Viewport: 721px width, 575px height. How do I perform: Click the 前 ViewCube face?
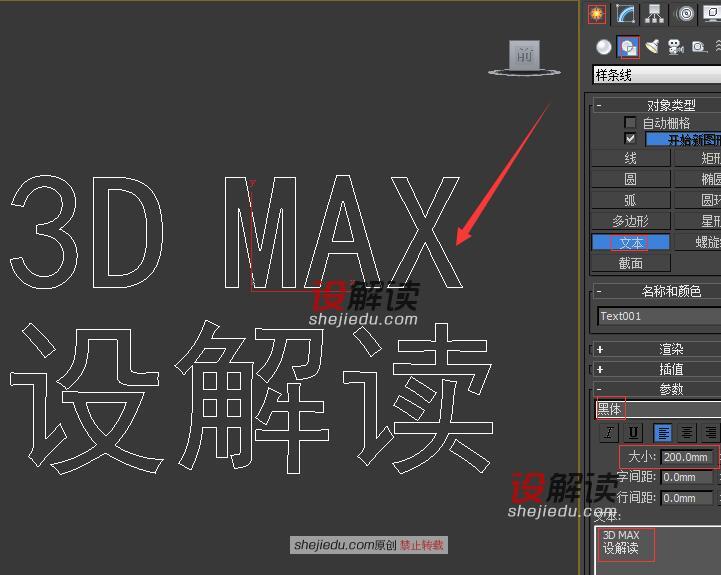[x=525, y=55]
